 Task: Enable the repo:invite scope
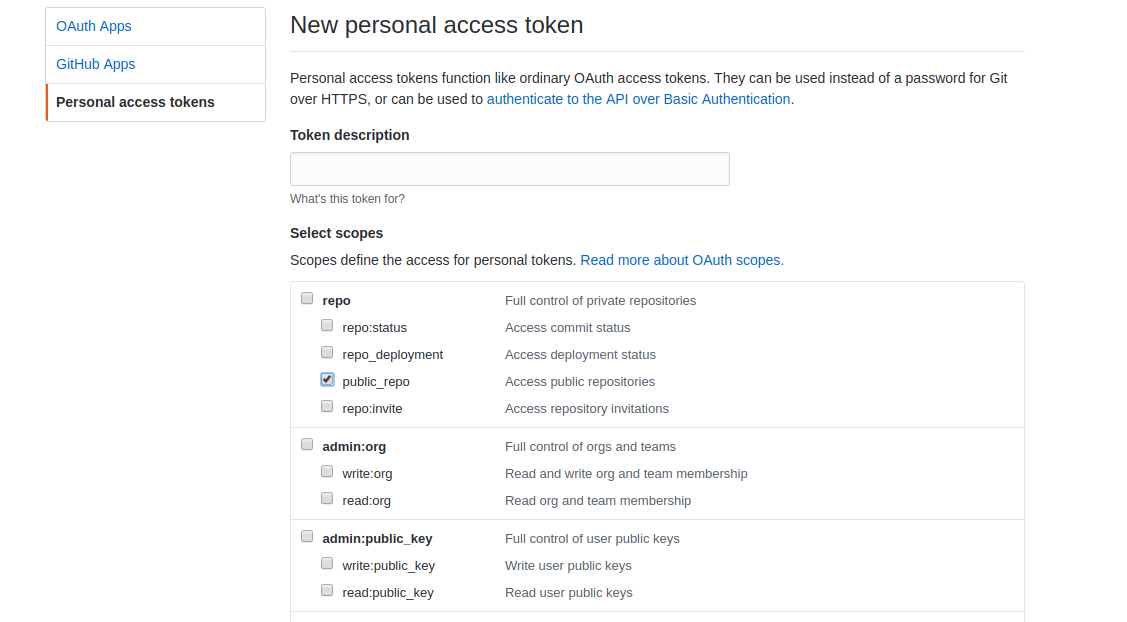tap(327, 406)
